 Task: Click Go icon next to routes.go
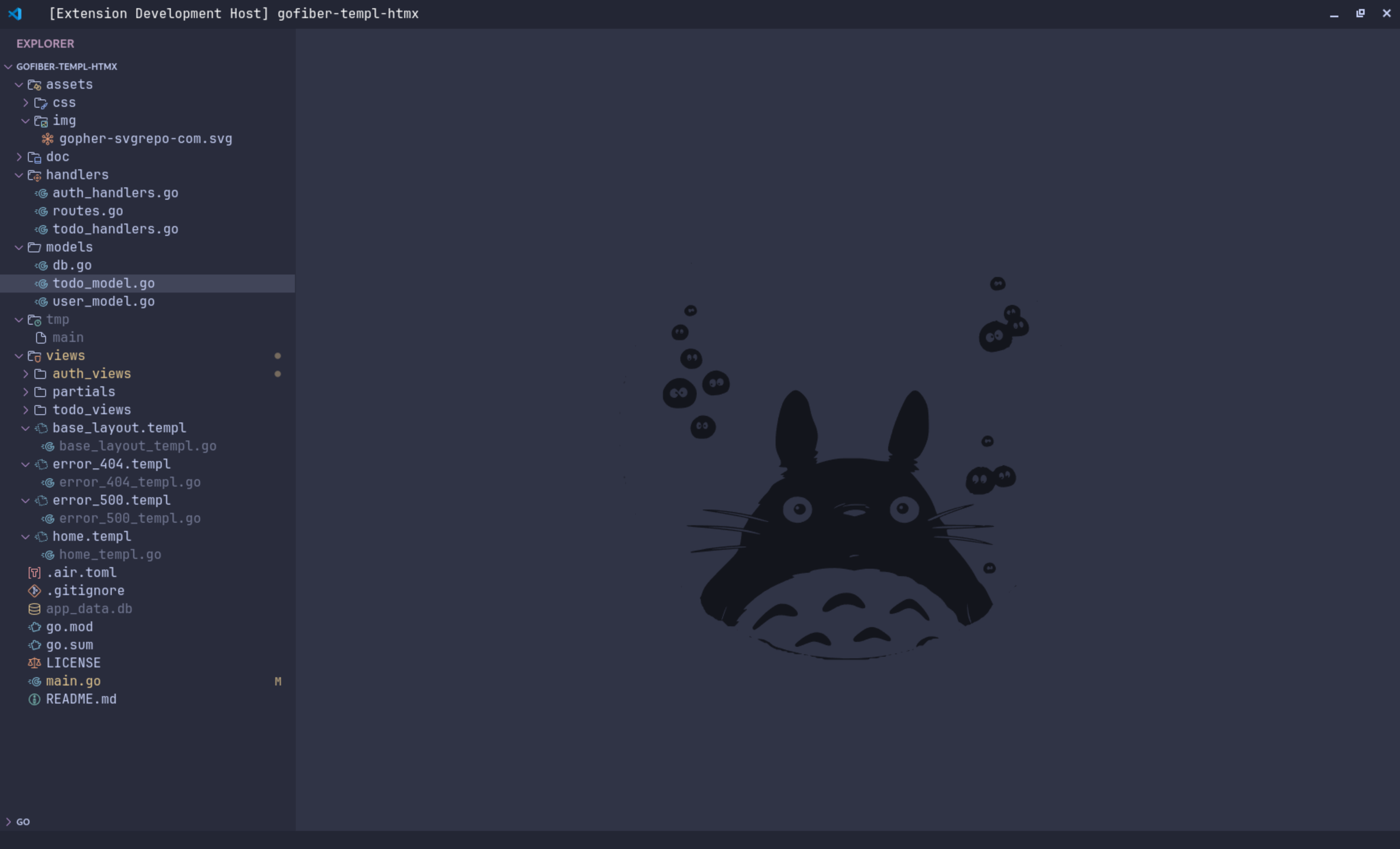coord(41,211)
